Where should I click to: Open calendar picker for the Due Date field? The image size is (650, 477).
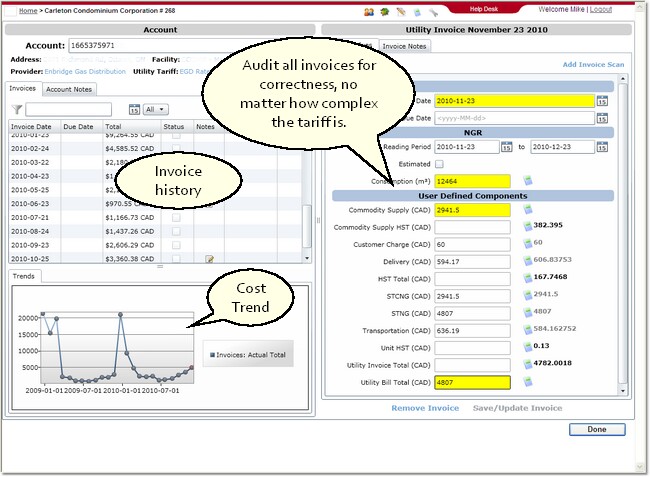[602, 118]
